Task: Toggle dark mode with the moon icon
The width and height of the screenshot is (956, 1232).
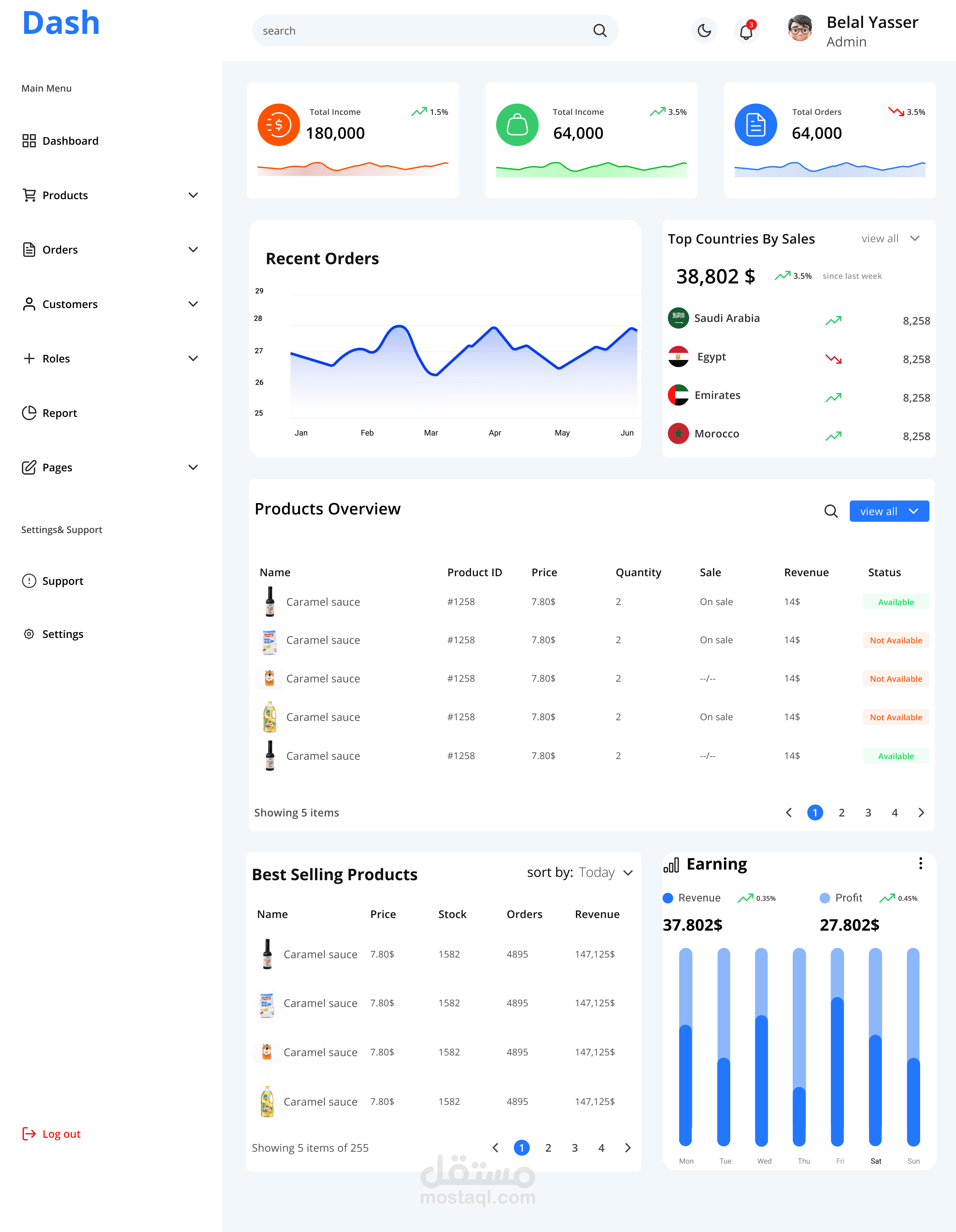Action: [704, 31]
